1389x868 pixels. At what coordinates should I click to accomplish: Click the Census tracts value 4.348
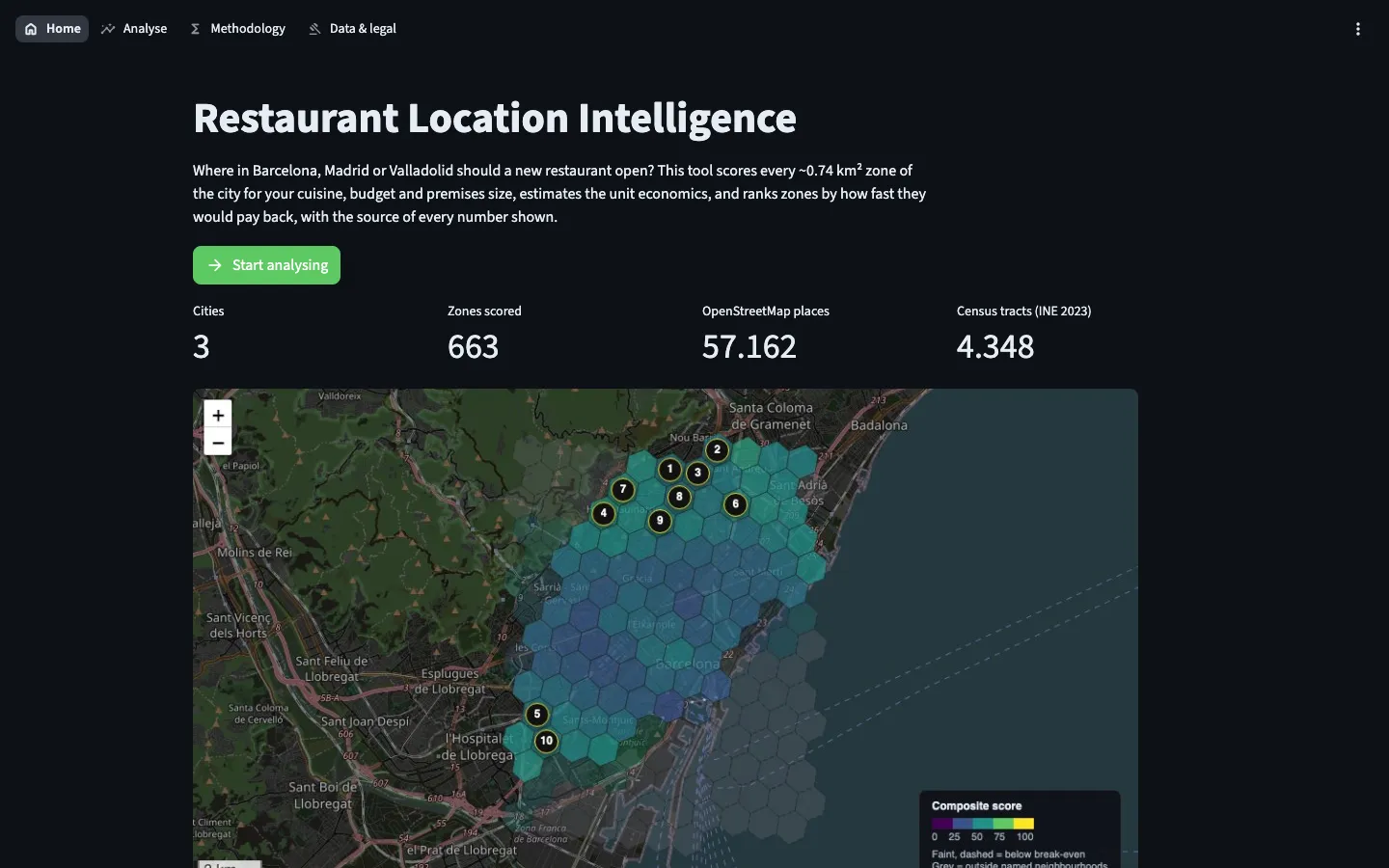click(995, 346)
